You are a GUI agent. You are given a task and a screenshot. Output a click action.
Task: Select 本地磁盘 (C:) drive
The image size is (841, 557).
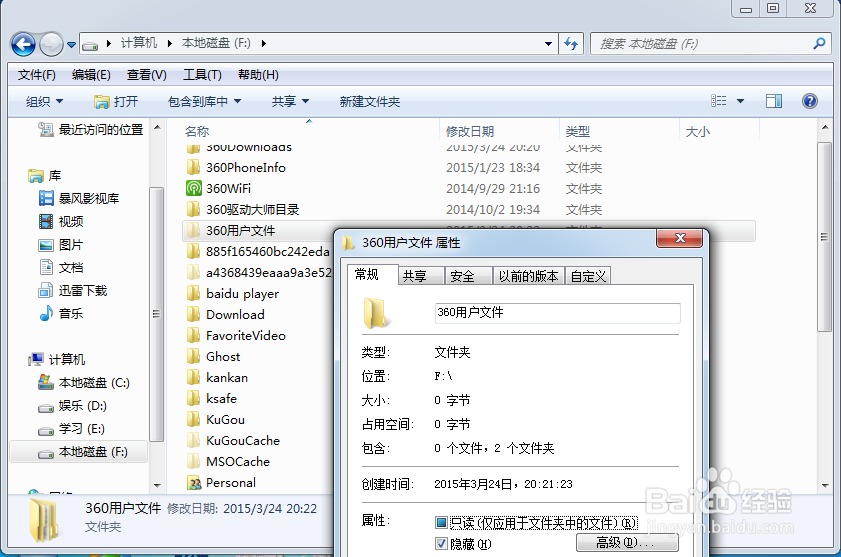(84, 383)
